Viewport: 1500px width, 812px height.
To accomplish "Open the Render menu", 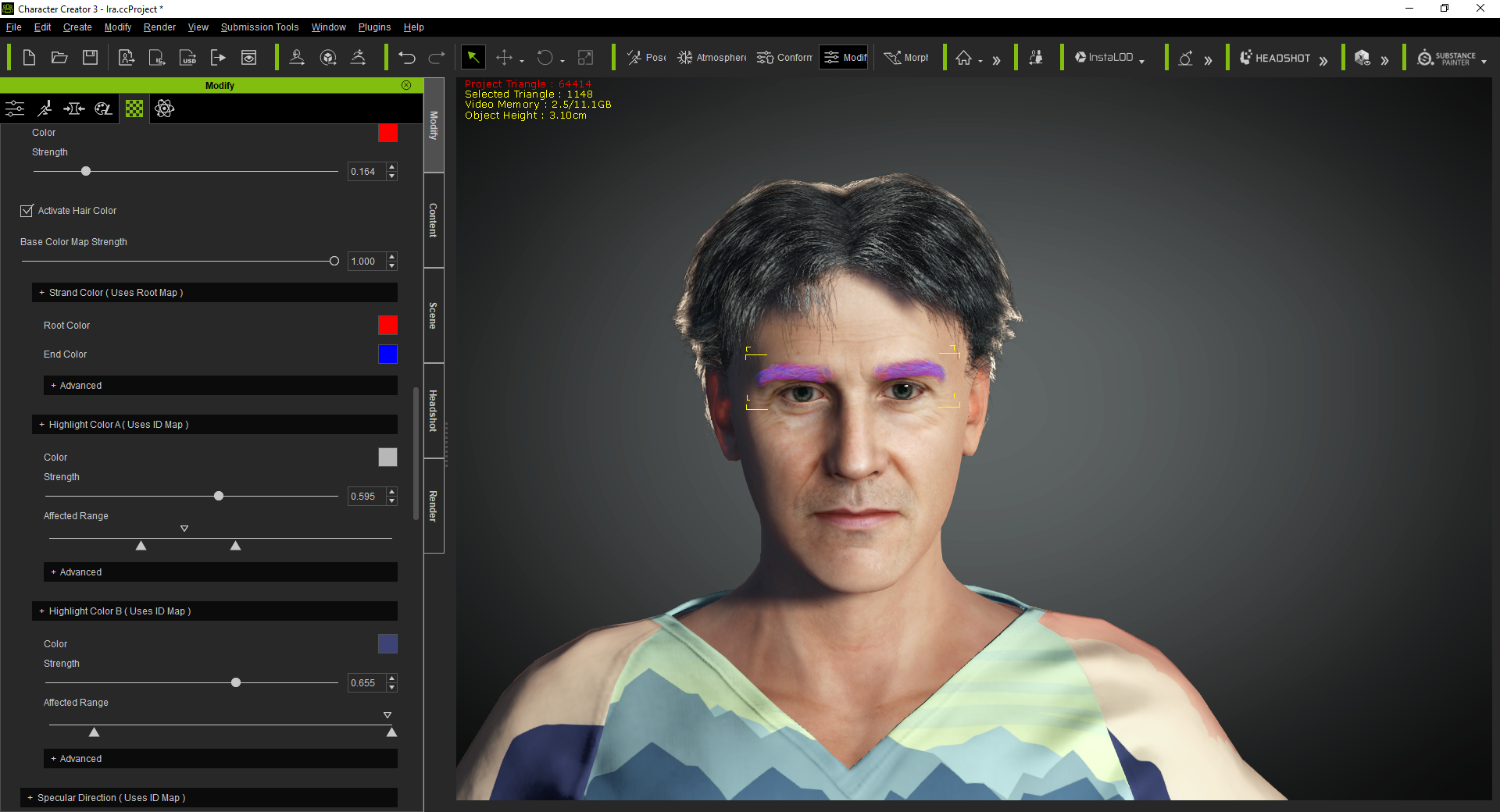I will tap(159, 27).
